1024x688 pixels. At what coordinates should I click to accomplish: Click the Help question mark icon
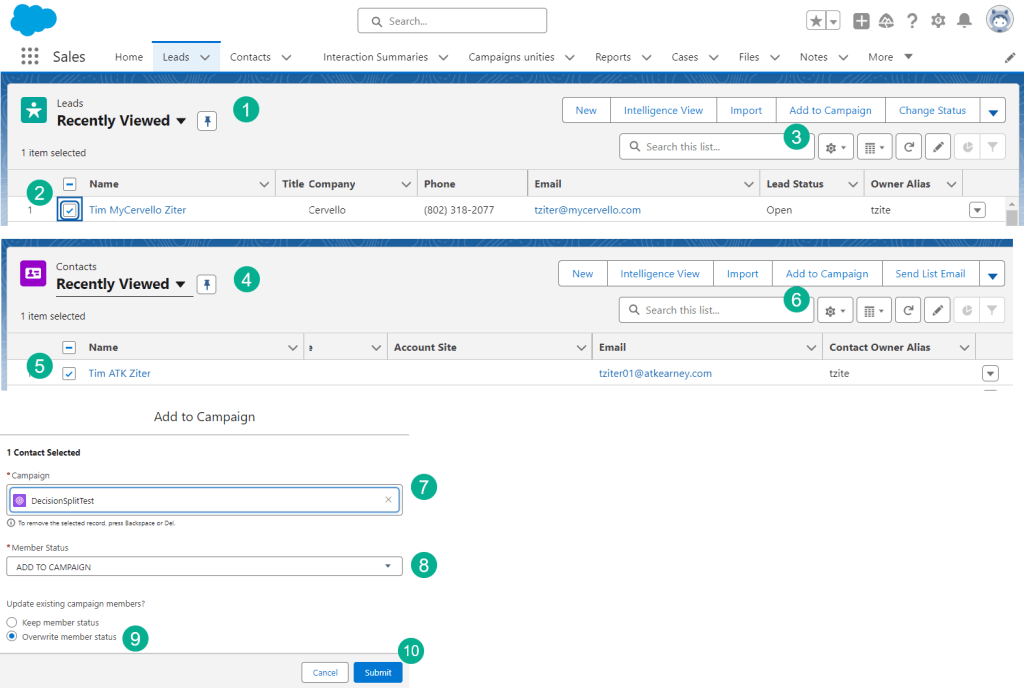tap(912, 20)
